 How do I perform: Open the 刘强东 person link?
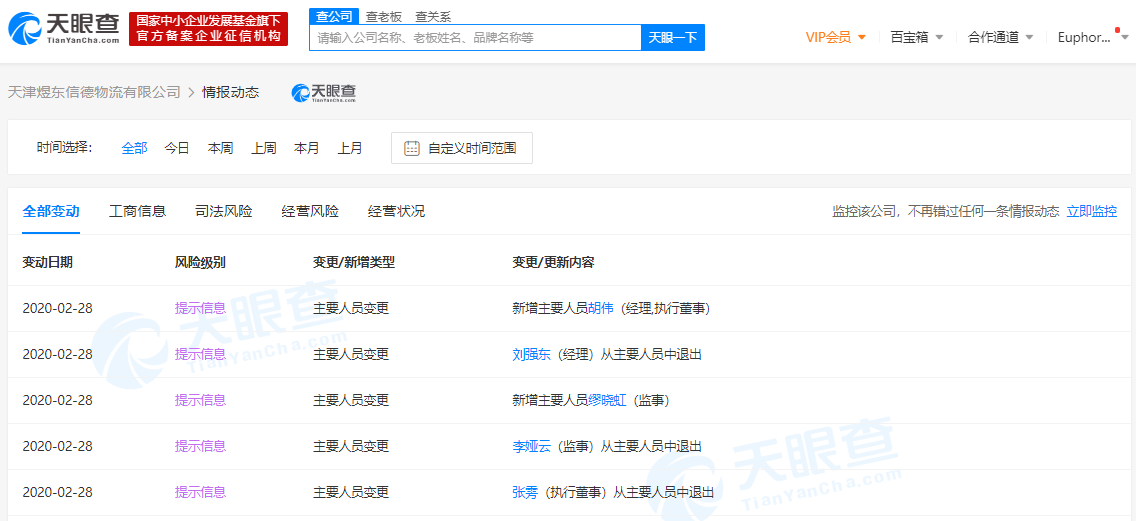point(531,354)
